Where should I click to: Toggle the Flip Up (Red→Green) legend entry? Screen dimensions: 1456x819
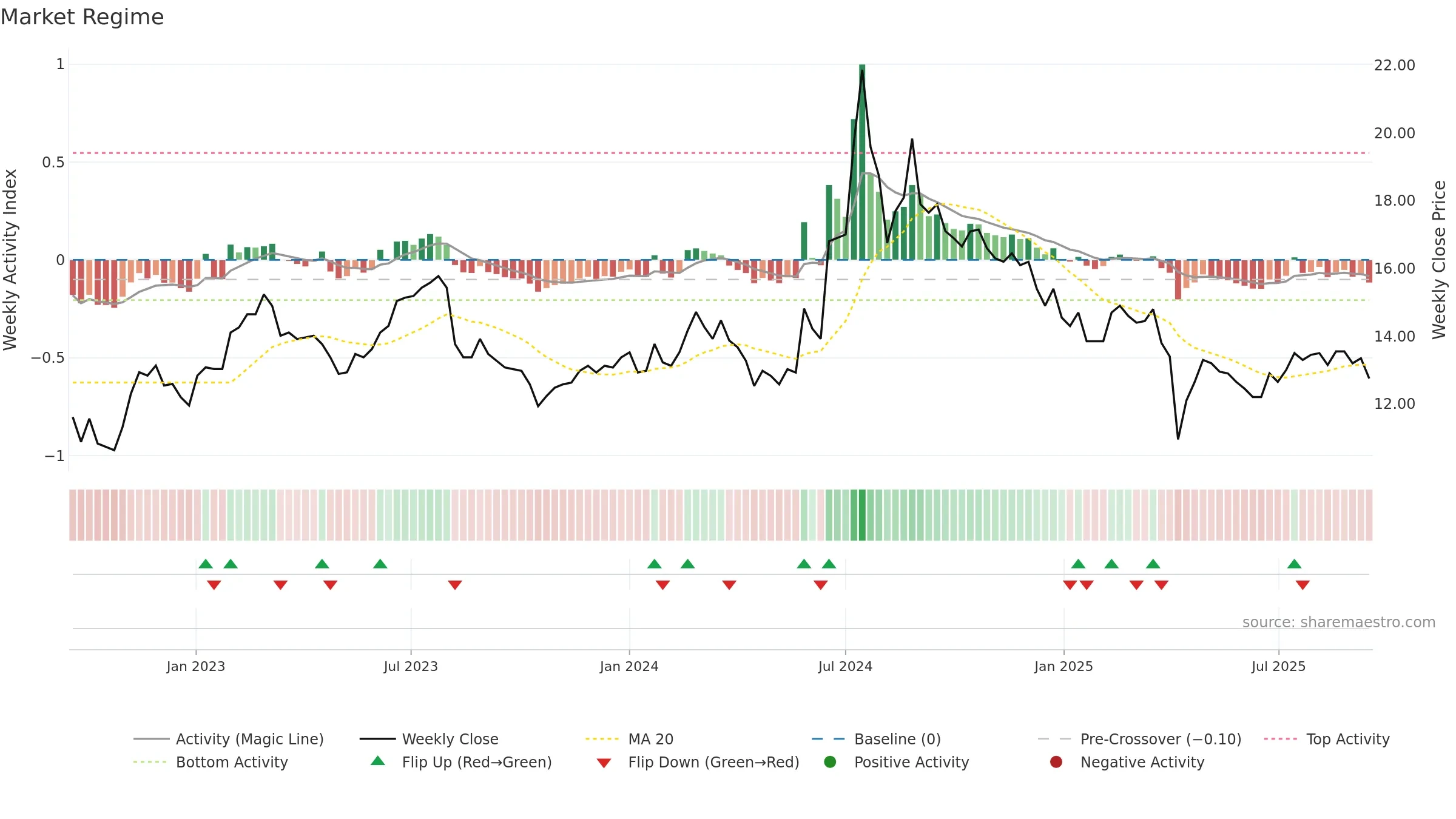click(461, 762)
